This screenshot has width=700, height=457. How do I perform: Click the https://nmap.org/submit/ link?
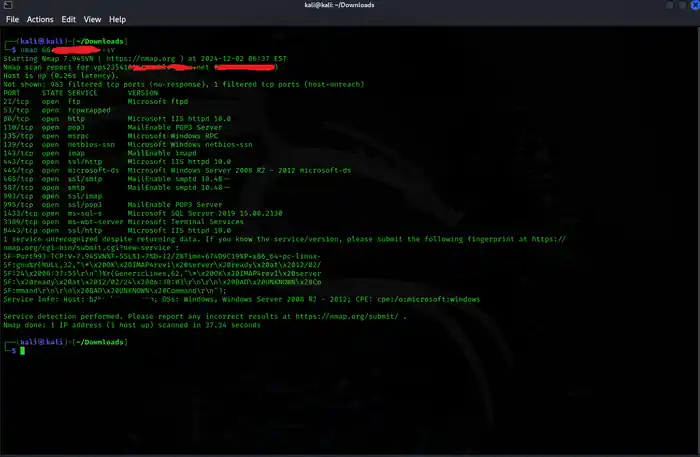pyautogui.click(x=347, y=316)
